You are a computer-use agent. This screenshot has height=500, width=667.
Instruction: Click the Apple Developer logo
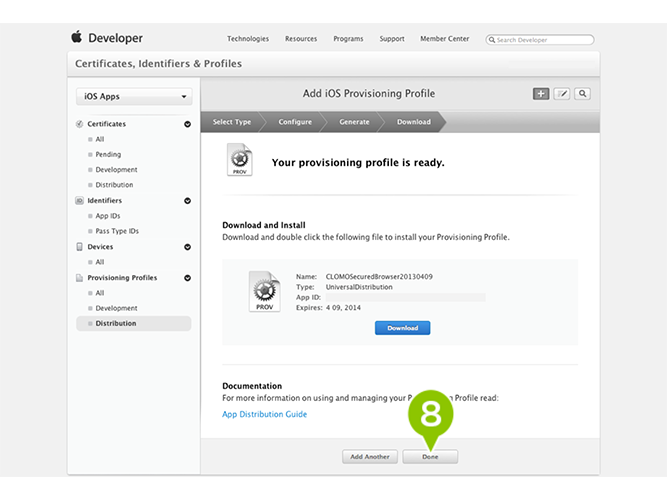click(77, 37)
